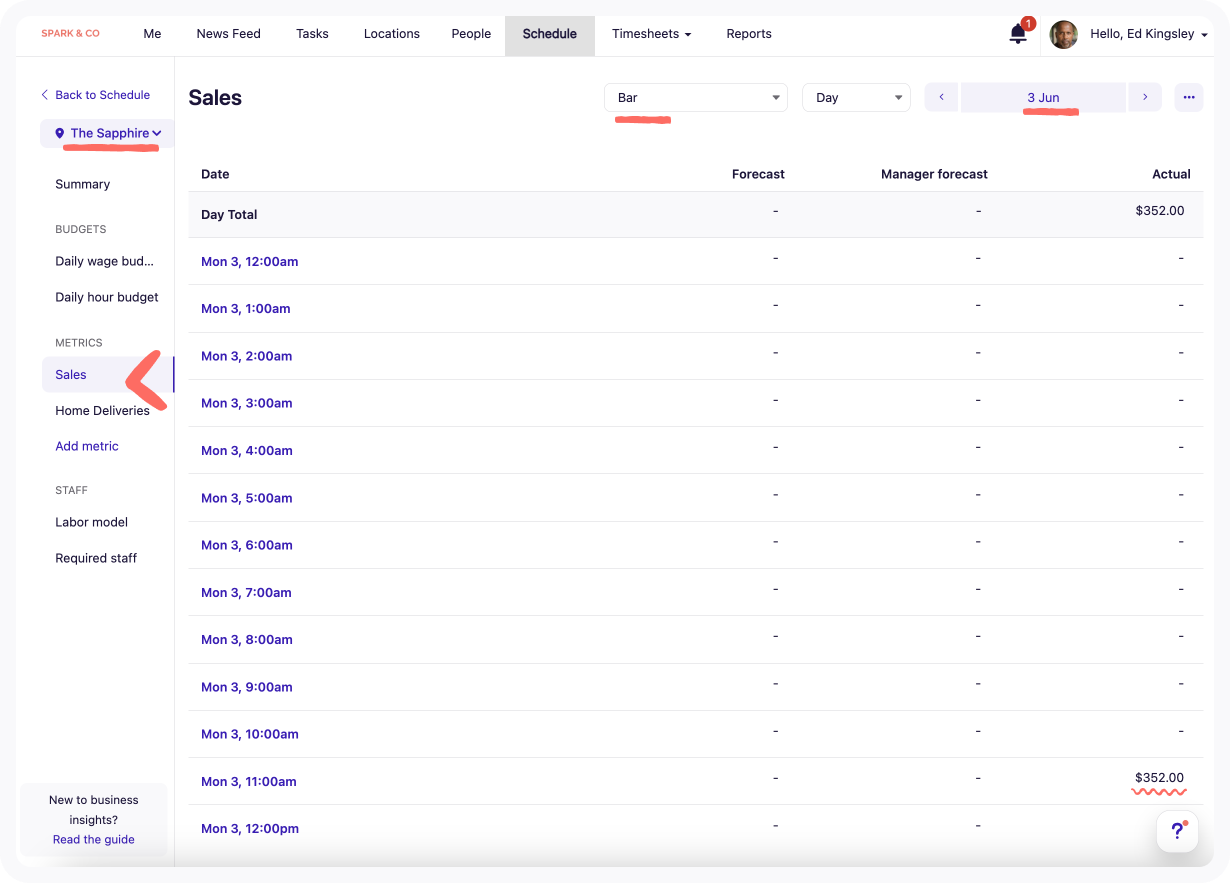Click the Manager forecast column header

pyautogui.click(x=934, y=174)
